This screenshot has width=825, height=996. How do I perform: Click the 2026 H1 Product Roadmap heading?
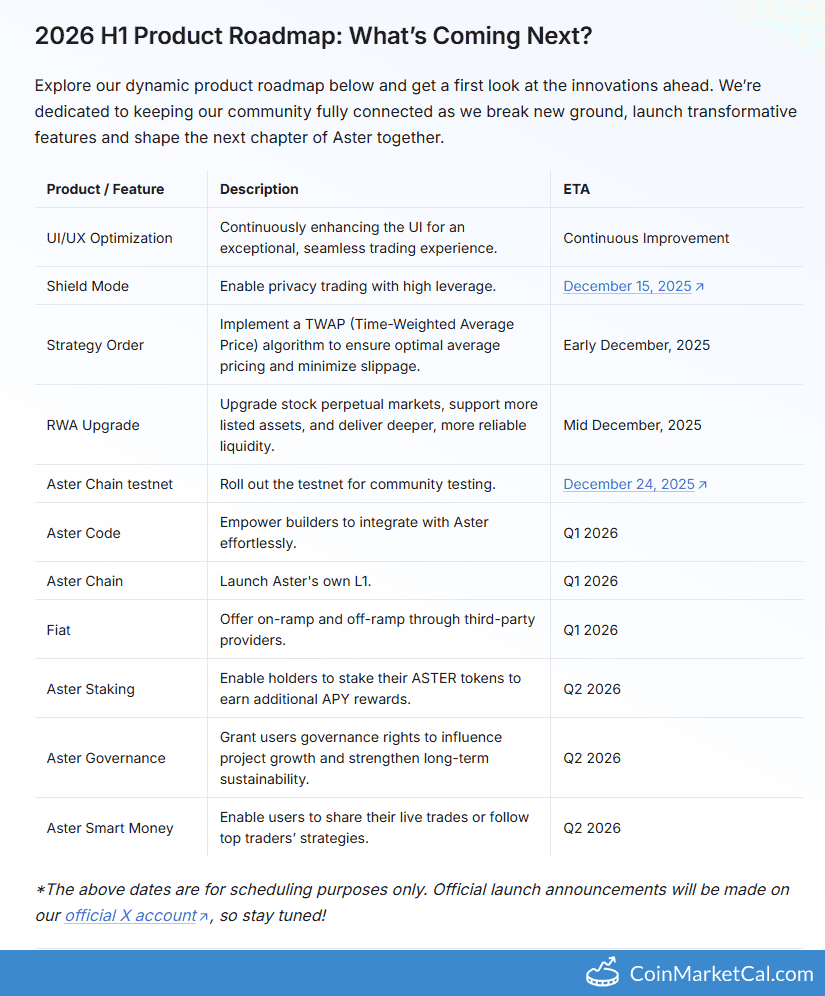[313, 36]
